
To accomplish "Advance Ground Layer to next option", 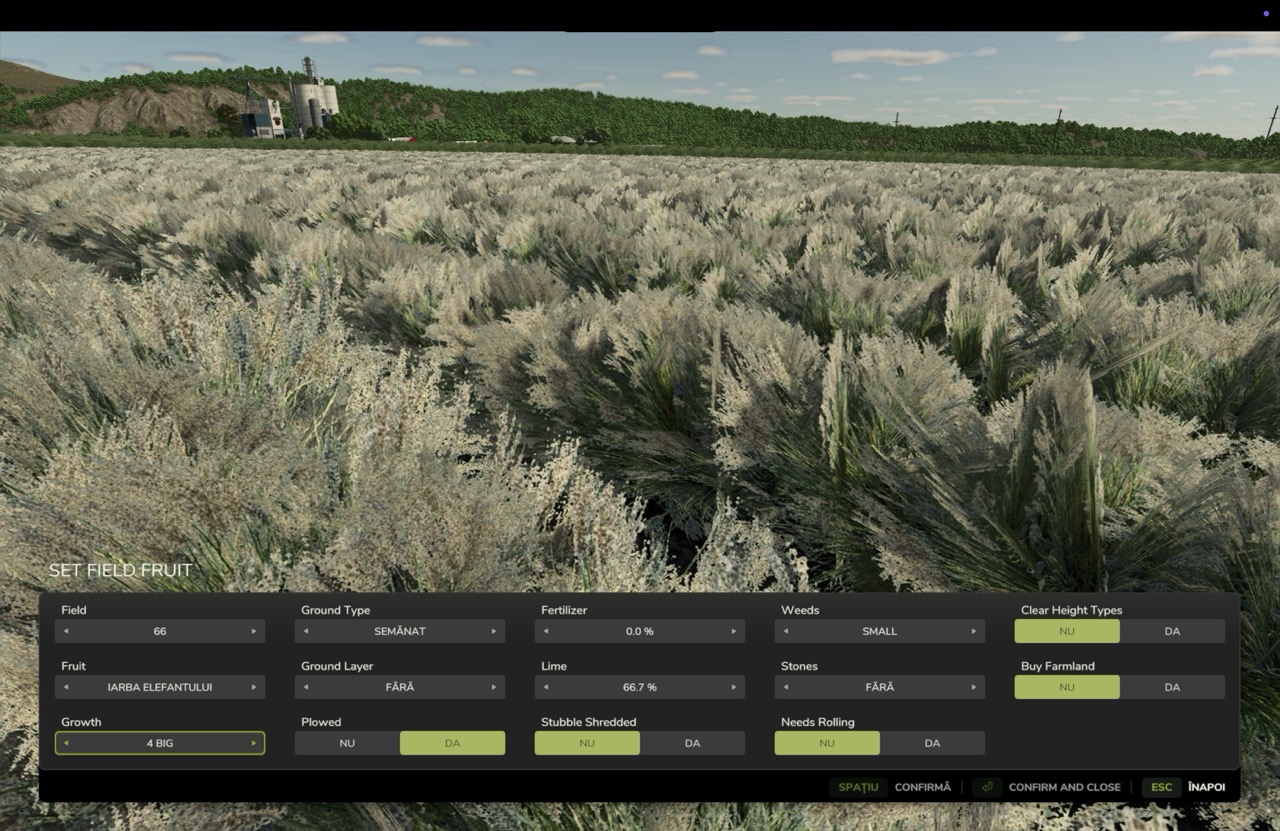I will click(x=494, y=687).
